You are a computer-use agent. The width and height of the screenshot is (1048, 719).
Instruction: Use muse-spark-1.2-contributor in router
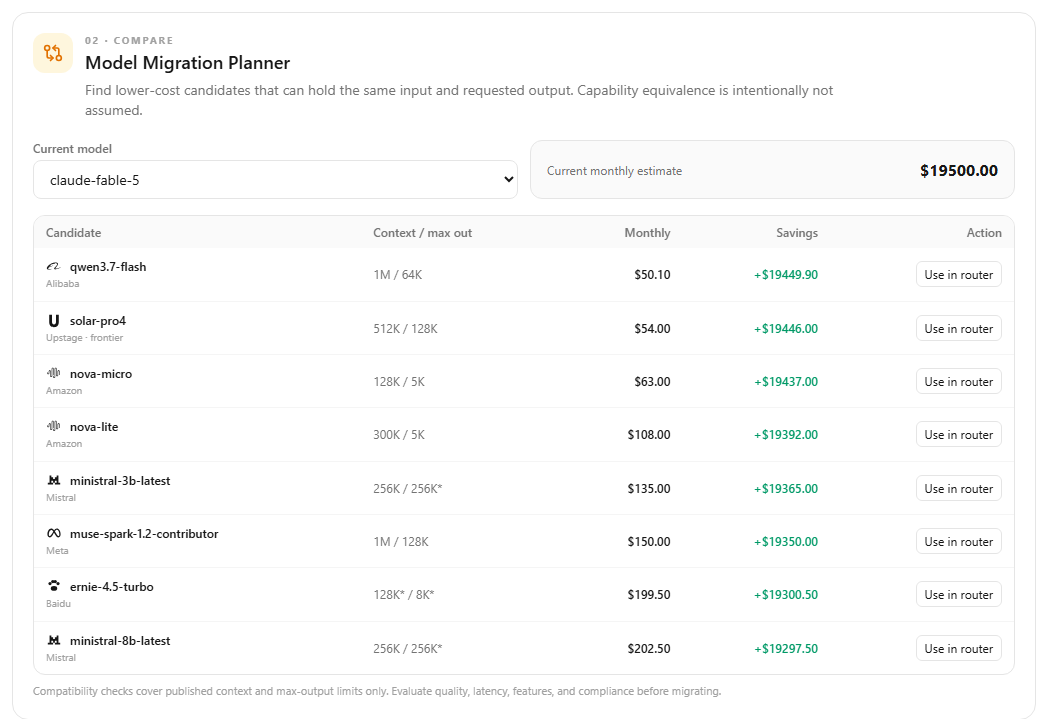pos(958,541)
